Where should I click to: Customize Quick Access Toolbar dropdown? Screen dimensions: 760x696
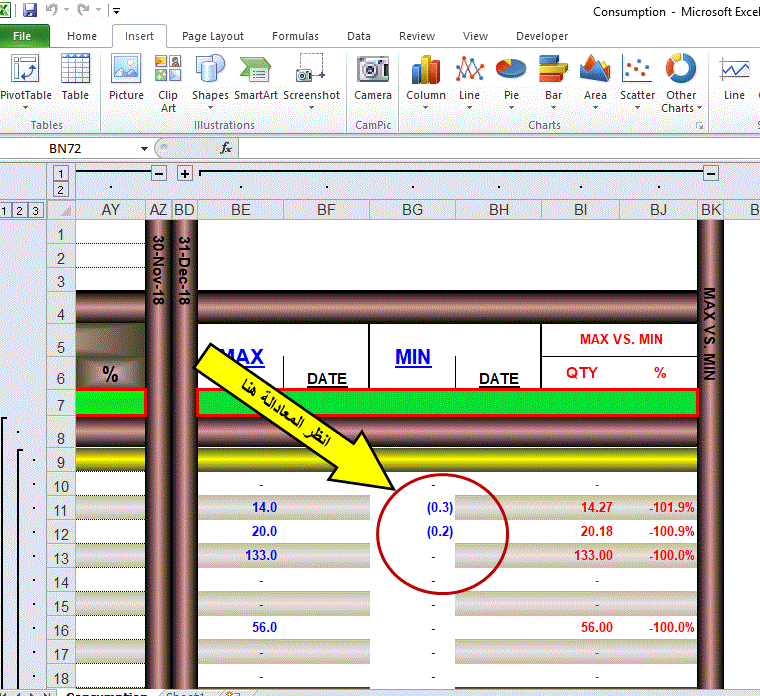point(116,10)
